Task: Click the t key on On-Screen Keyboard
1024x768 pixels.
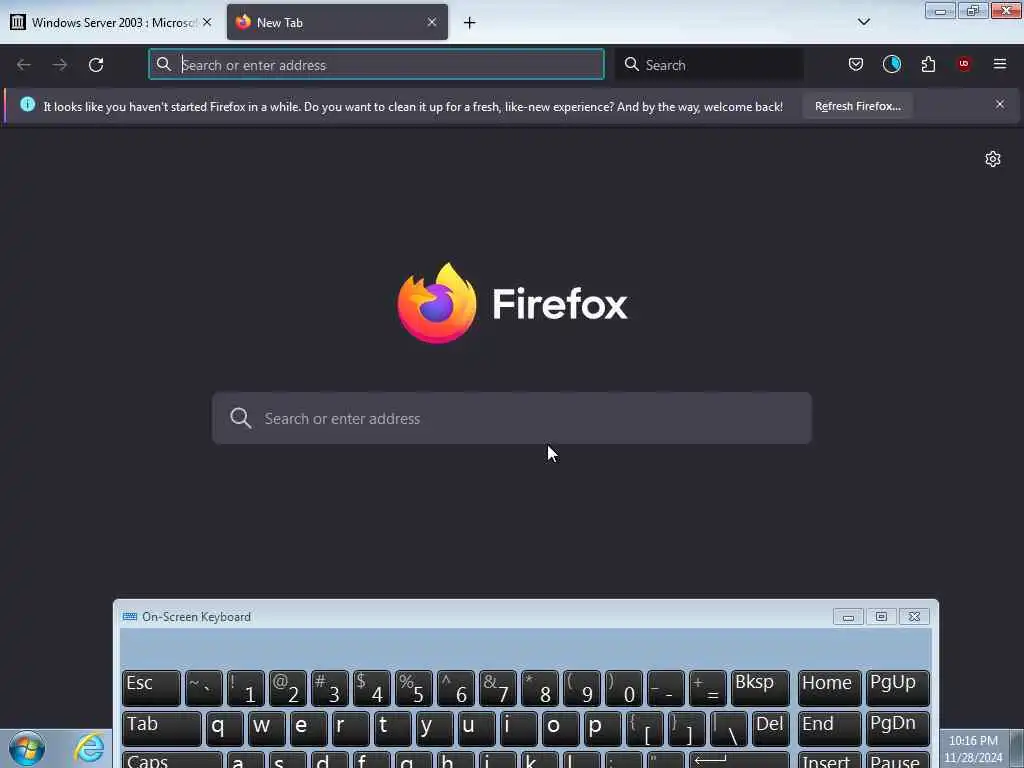Action: pos(392,729)
